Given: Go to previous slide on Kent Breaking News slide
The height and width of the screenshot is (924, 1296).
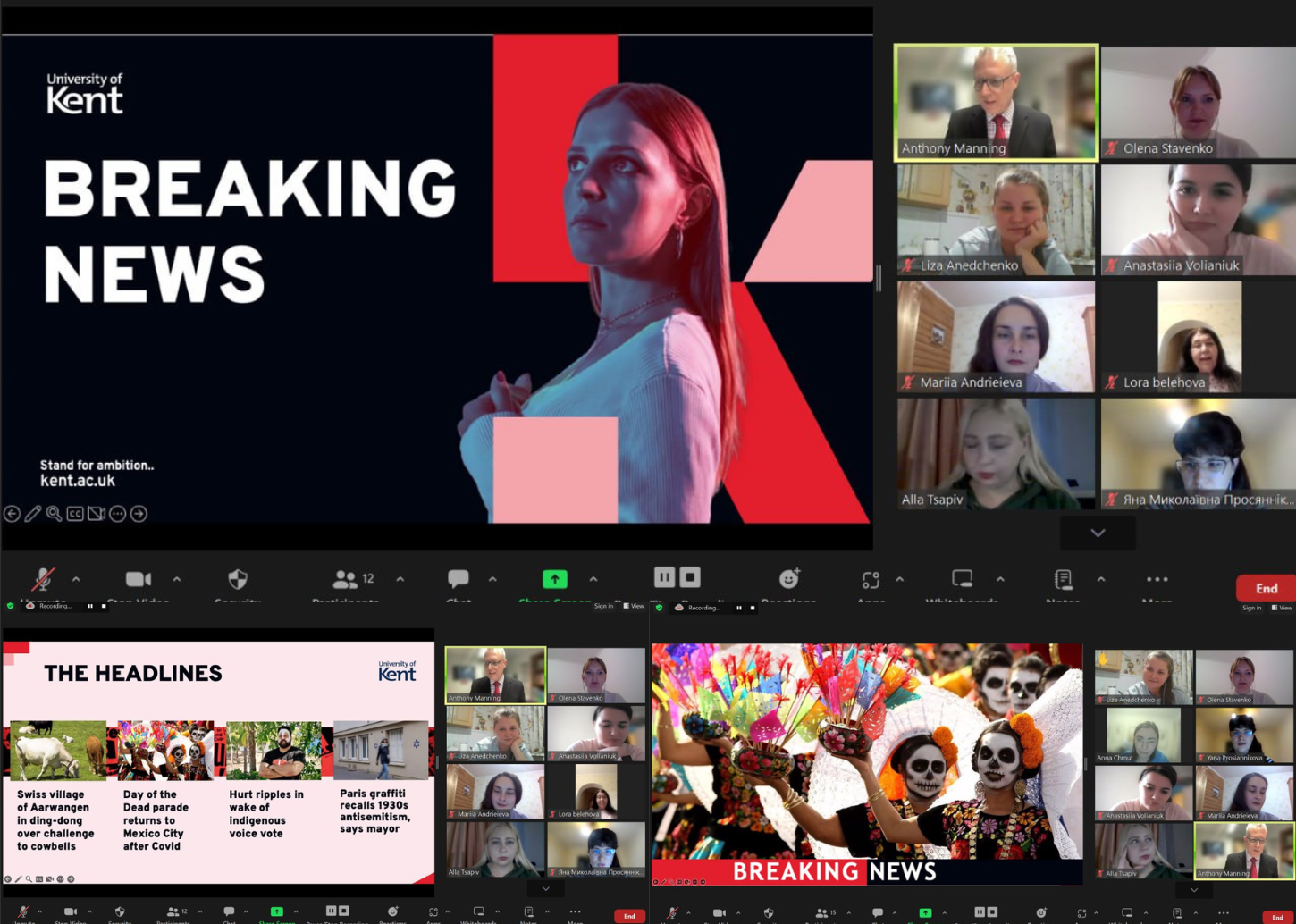Looking at the screenshot, I should pos(12,514).
